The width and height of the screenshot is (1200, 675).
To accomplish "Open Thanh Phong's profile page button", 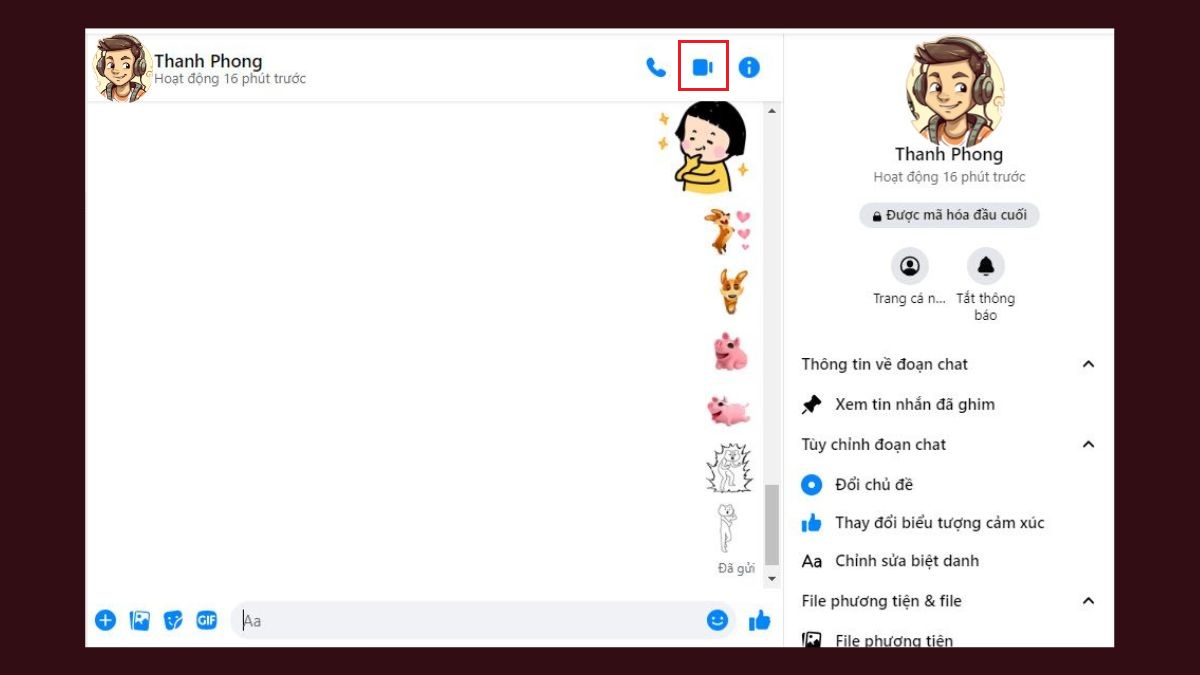I will point(910,266).
